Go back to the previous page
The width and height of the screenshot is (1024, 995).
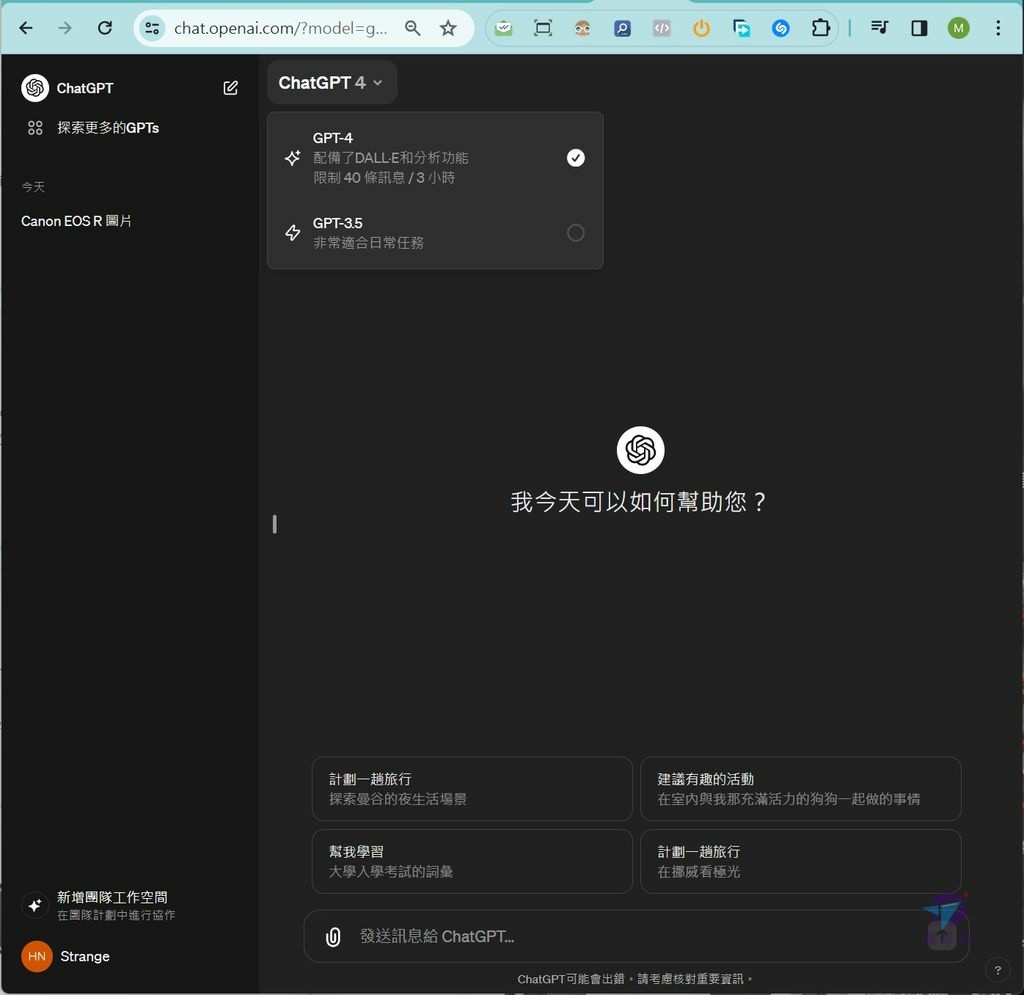click(26, 28)
